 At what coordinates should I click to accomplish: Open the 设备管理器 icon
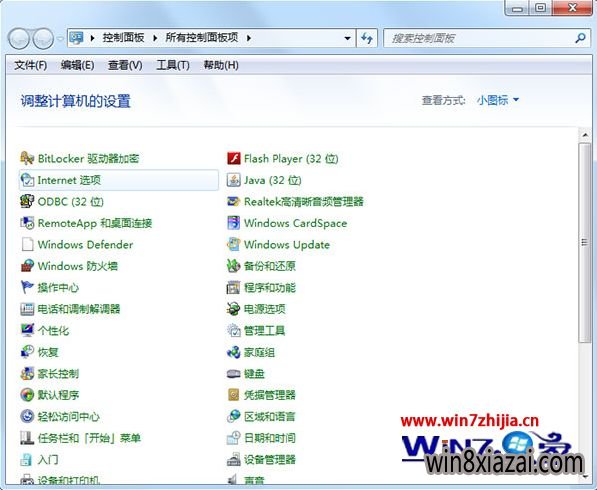[x=233, y=459]
